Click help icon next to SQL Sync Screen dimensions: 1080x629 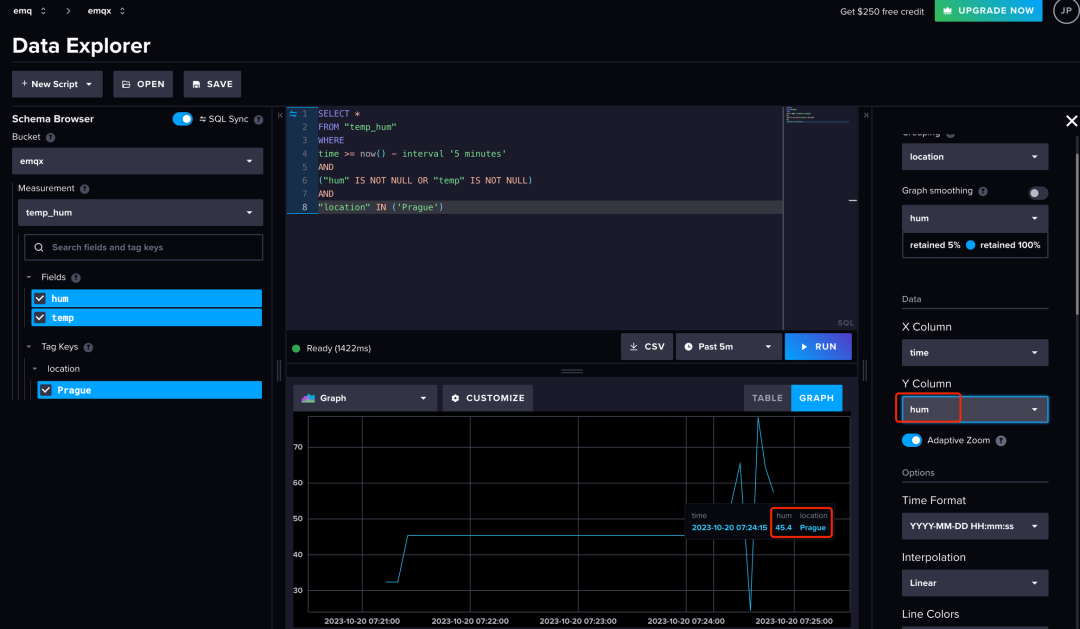(258, 119)
